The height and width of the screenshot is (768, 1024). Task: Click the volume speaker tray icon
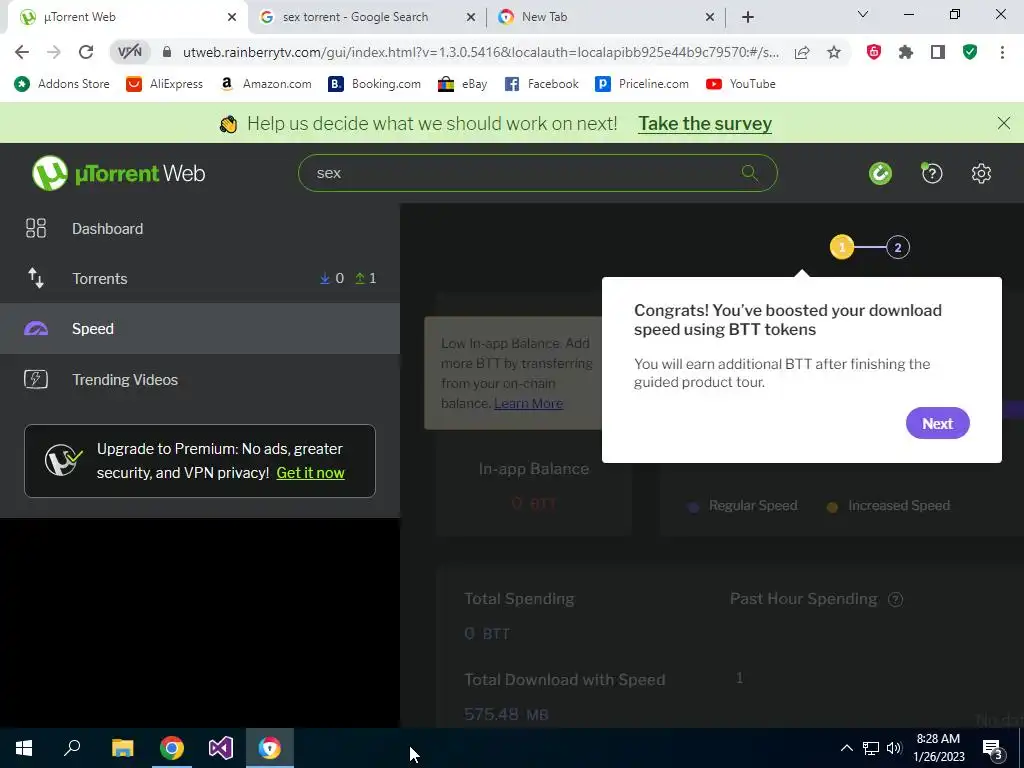pos(894,748)
